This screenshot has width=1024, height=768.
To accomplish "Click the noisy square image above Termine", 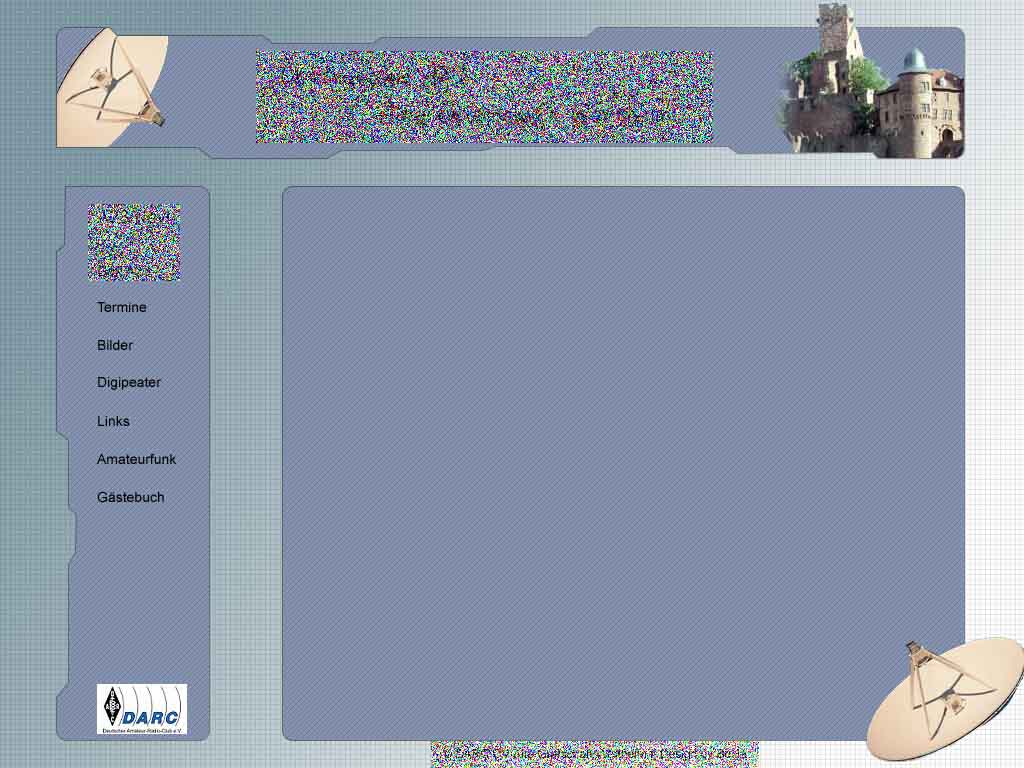I will tap(134, 242).
